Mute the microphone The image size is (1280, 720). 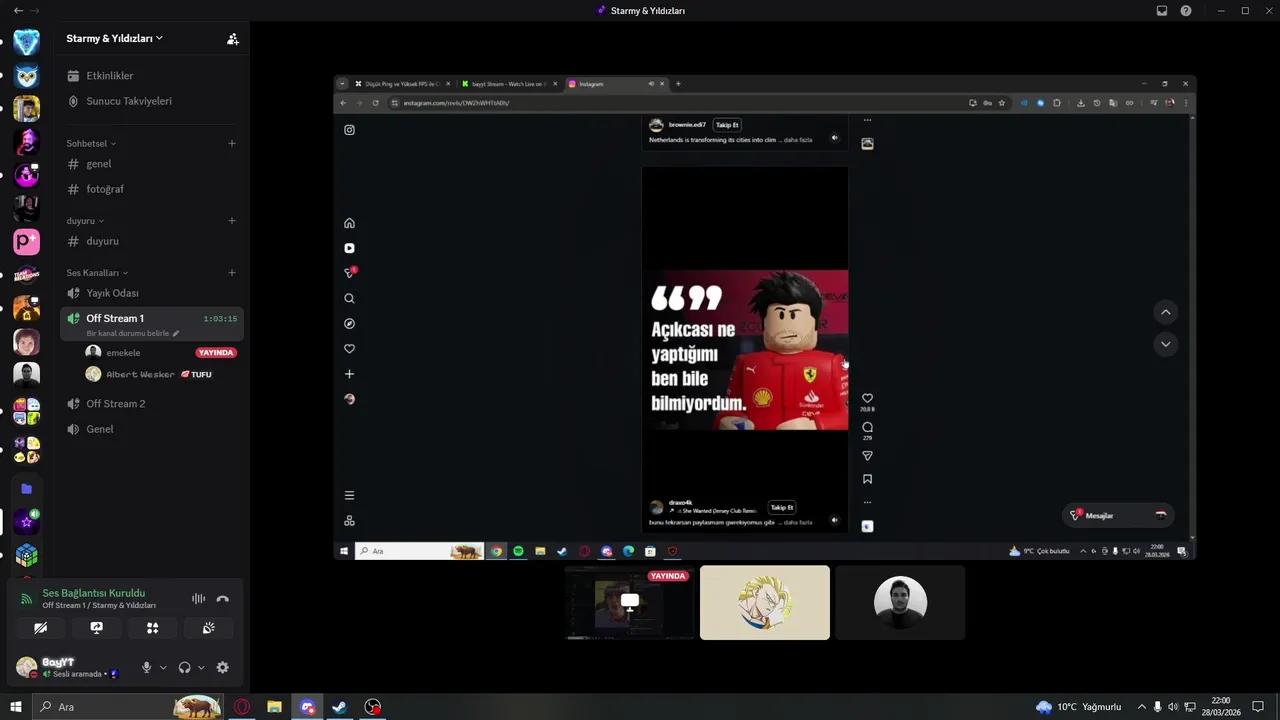[x=146, y=667]
